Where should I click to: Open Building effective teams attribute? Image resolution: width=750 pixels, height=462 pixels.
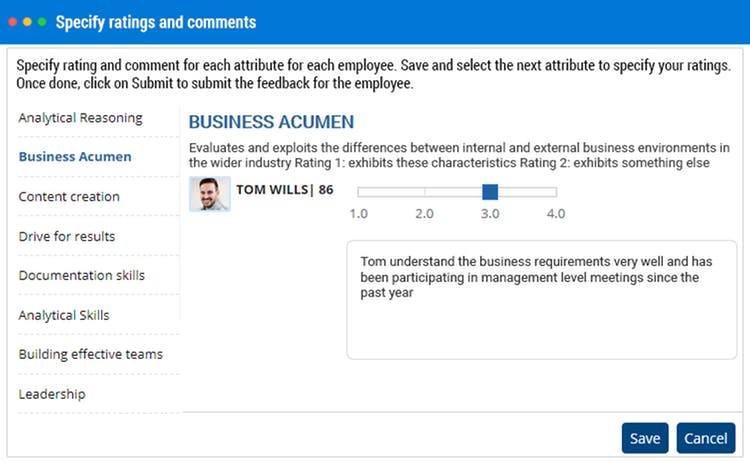point(90,354)
